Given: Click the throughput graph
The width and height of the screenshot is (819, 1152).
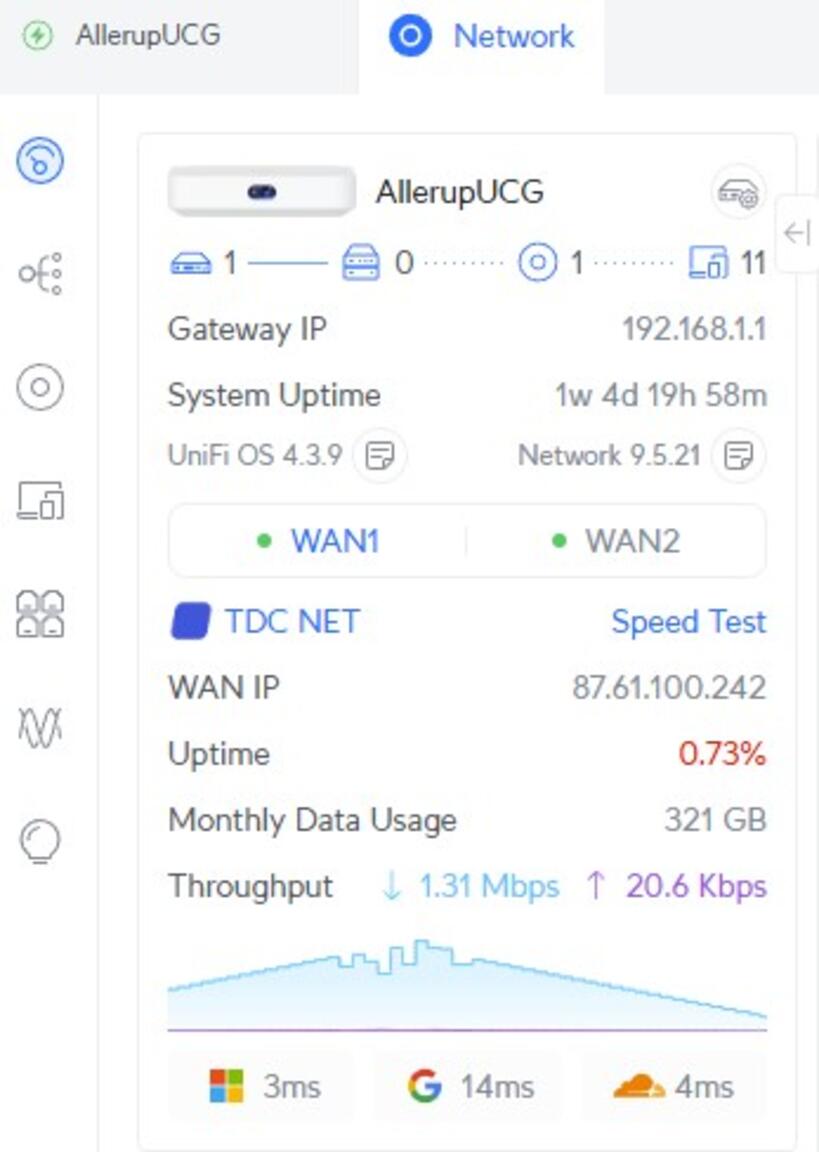Looking at the screenshot, I should click(467, 985).
